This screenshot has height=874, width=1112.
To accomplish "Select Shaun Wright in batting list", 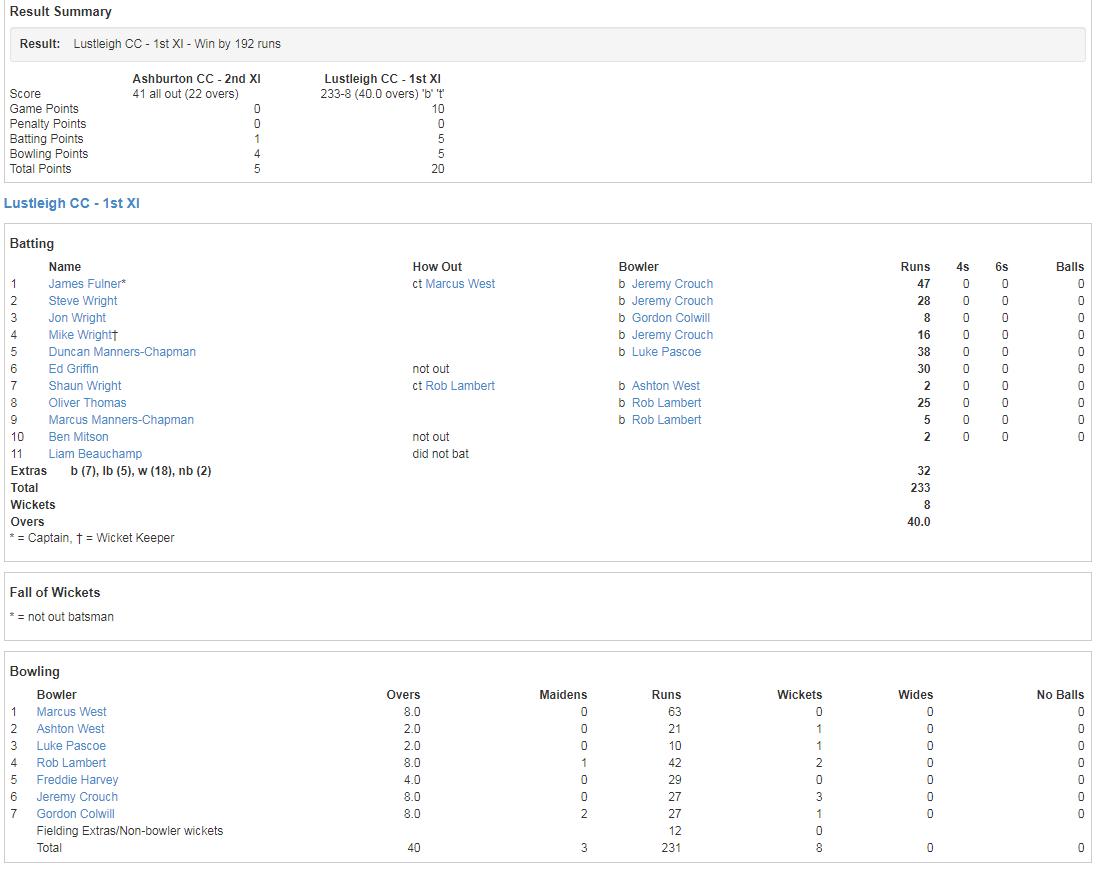I will coord(85,386).
